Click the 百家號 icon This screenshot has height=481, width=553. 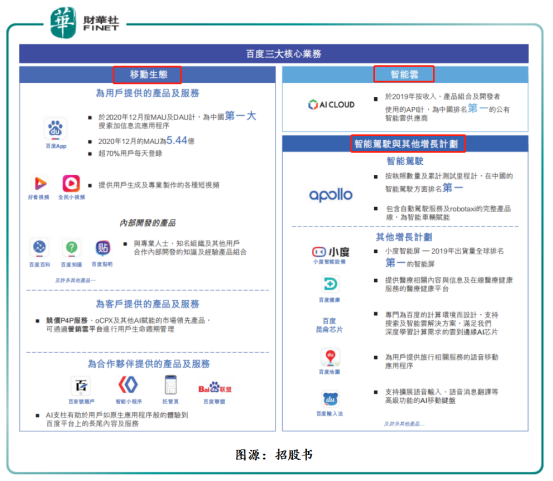pyautogui.click(x=81, y=386)
